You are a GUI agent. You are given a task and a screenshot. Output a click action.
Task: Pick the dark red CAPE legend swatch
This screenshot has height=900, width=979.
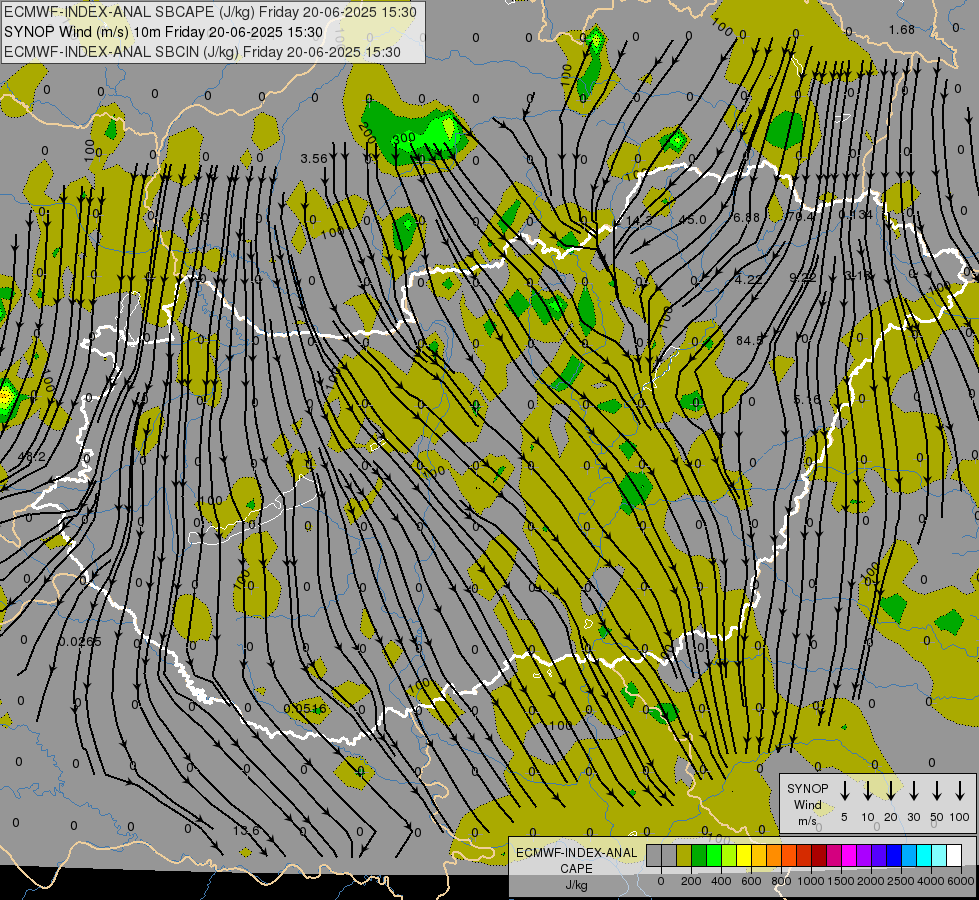click(819, 855)
